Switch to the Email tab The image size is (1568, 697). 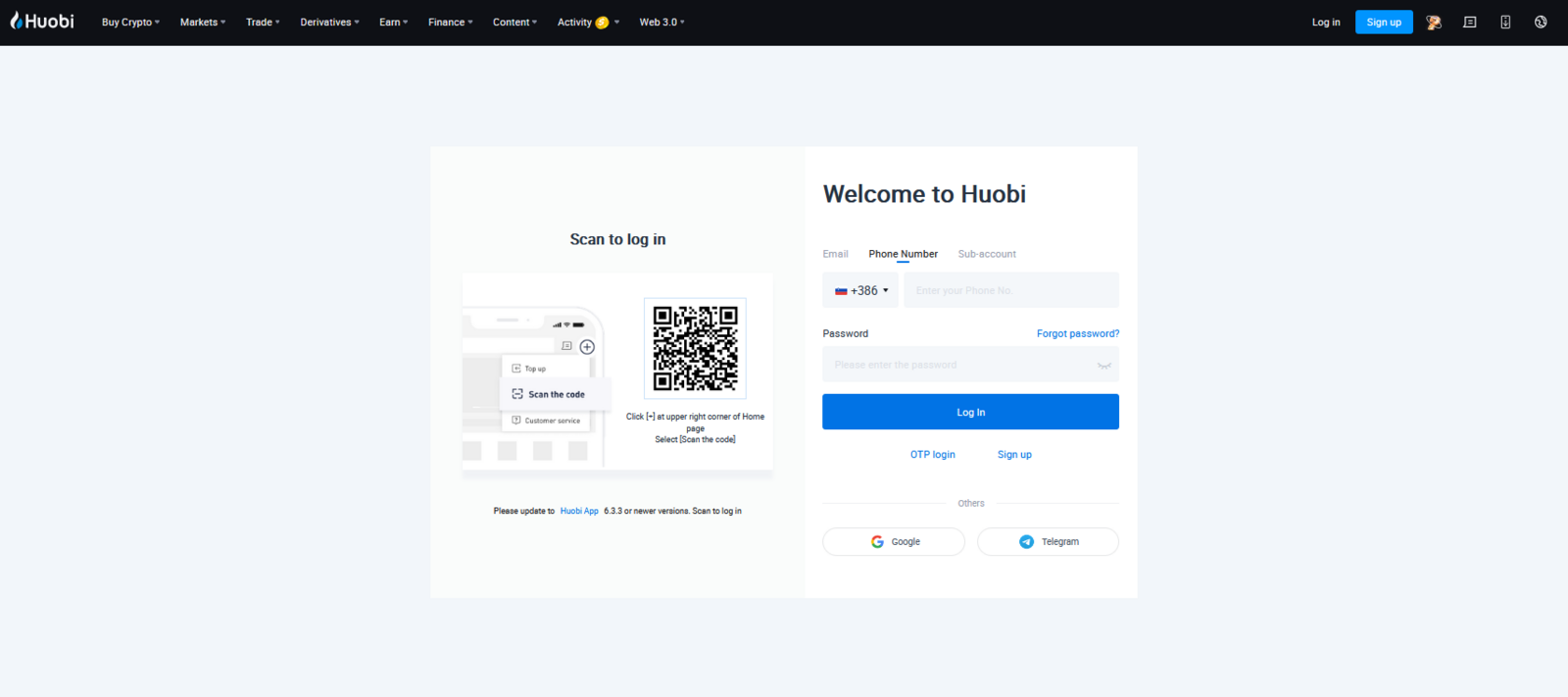coord(835,254)
